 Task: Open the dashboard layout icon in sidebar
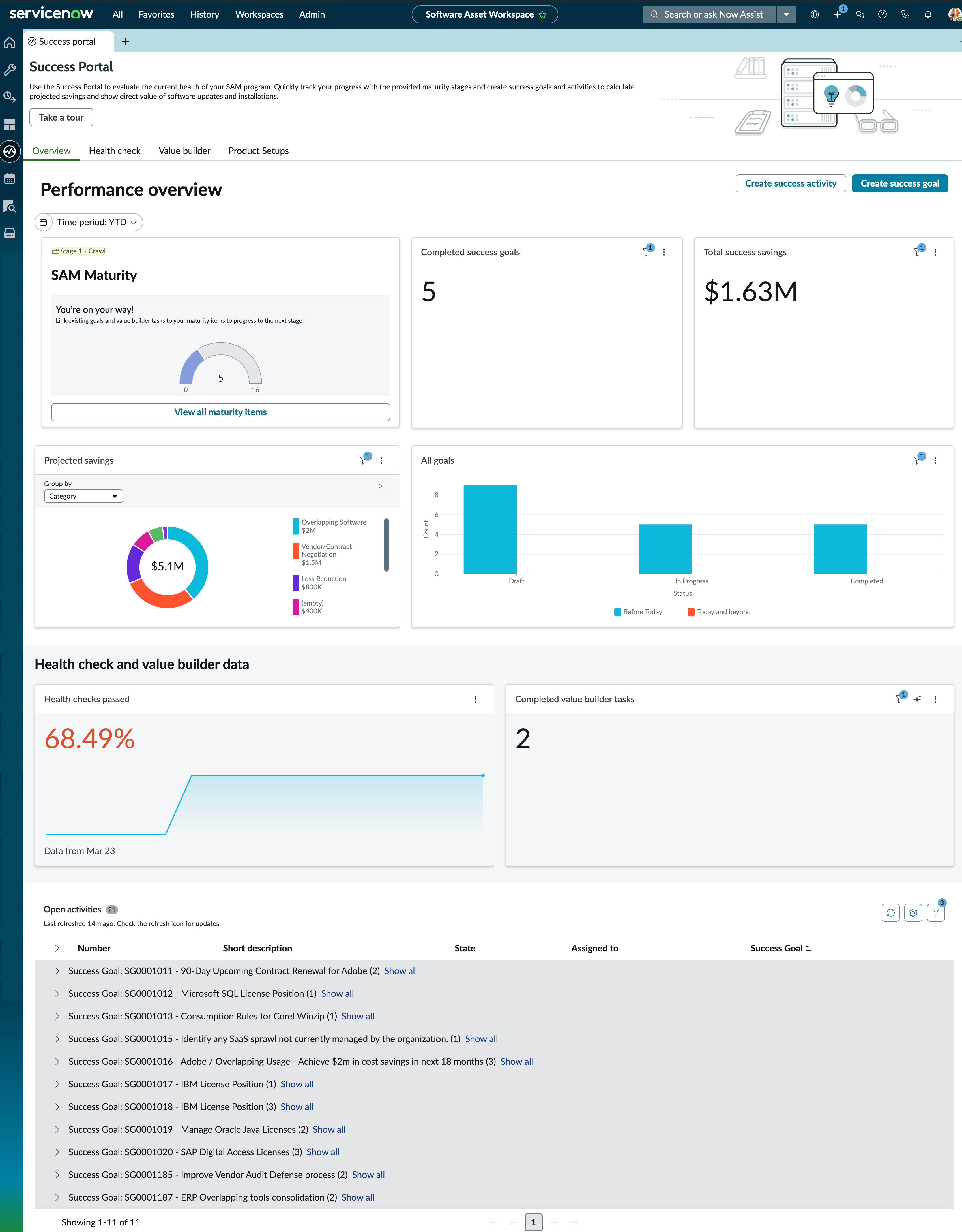point(10,125)
